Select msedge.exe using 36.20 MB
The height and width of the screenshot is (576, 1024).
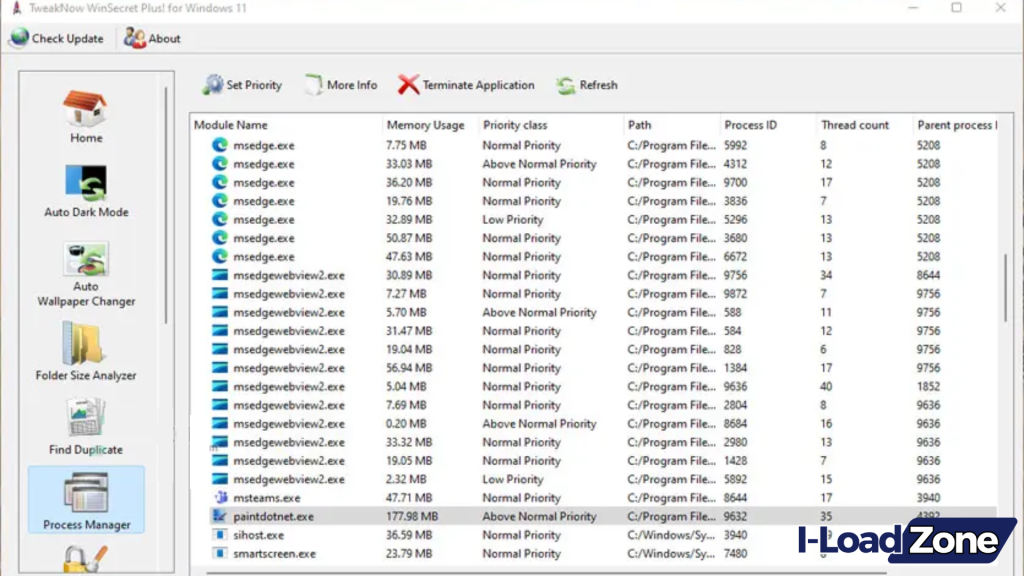tap(603, 182)
